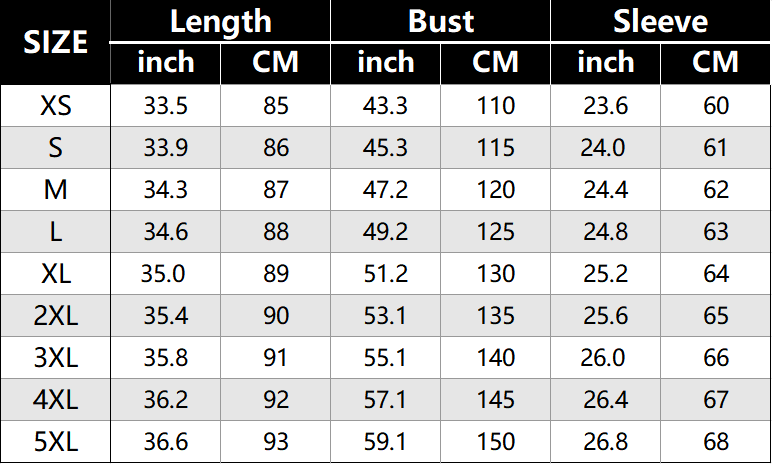
Task: Click the SIZE column header
Action: [55, 42]
